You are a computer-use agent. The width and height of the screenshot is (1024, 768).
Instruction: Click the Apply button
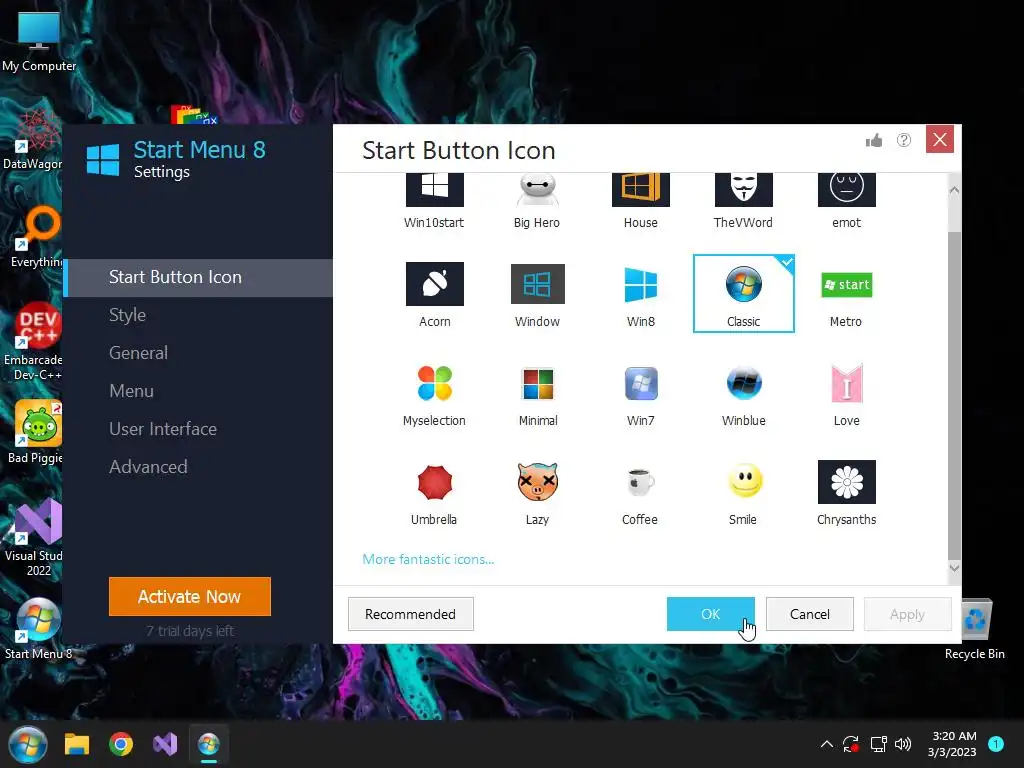click(907, 614)
